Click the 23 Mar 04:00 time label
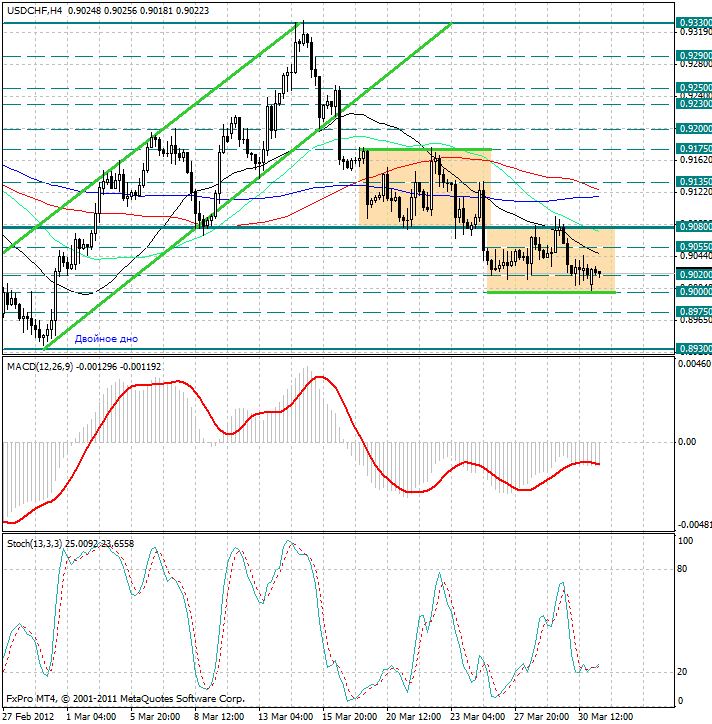Image resolution: width=712 pixels, height=724 pixels. tap(477, 717)
